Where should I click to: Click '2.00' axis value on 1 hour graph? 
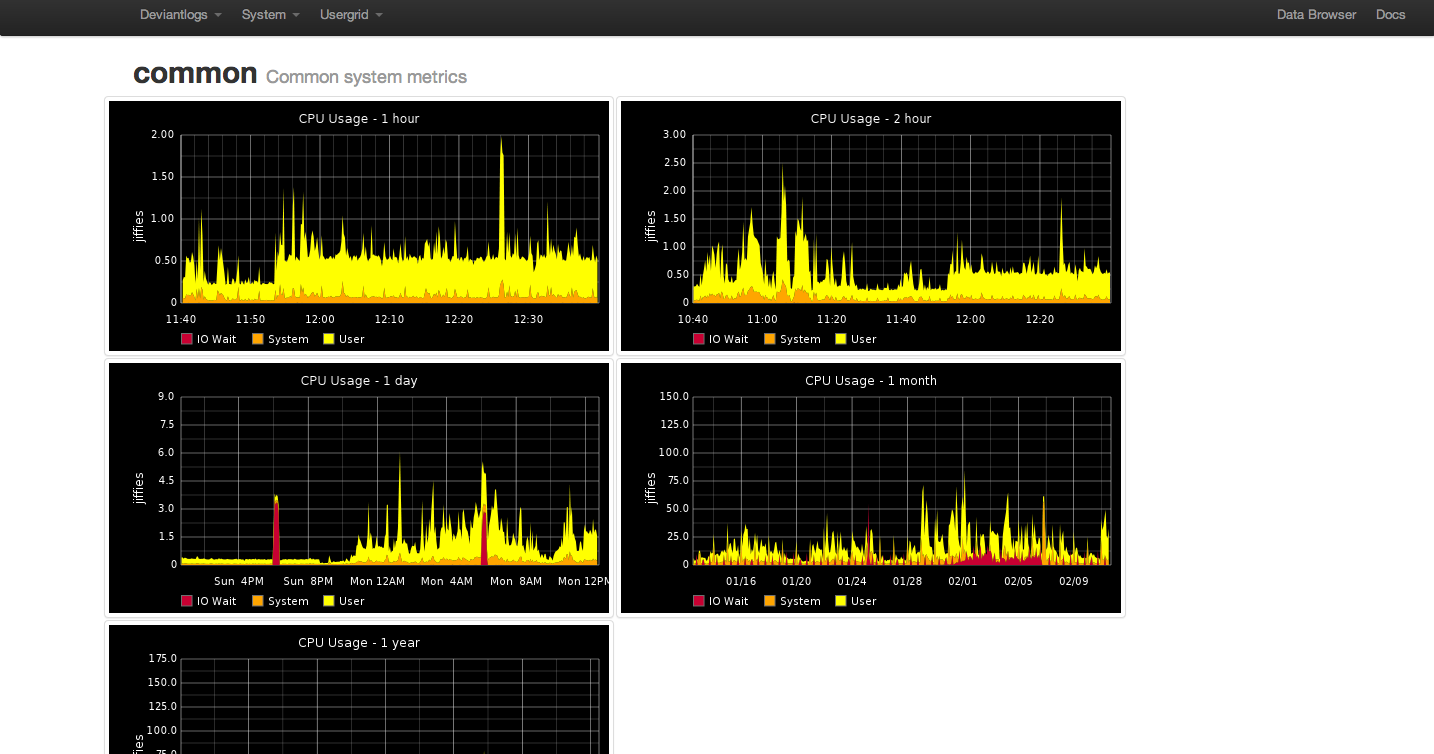163,135
